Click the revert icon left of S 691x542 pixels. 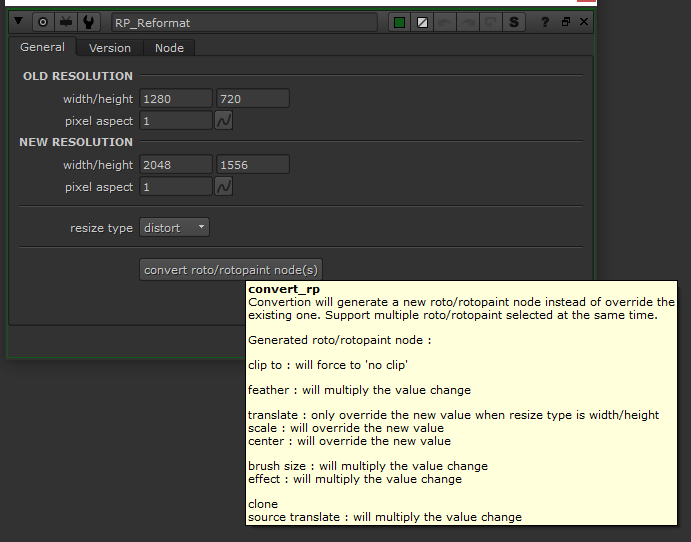492,22
